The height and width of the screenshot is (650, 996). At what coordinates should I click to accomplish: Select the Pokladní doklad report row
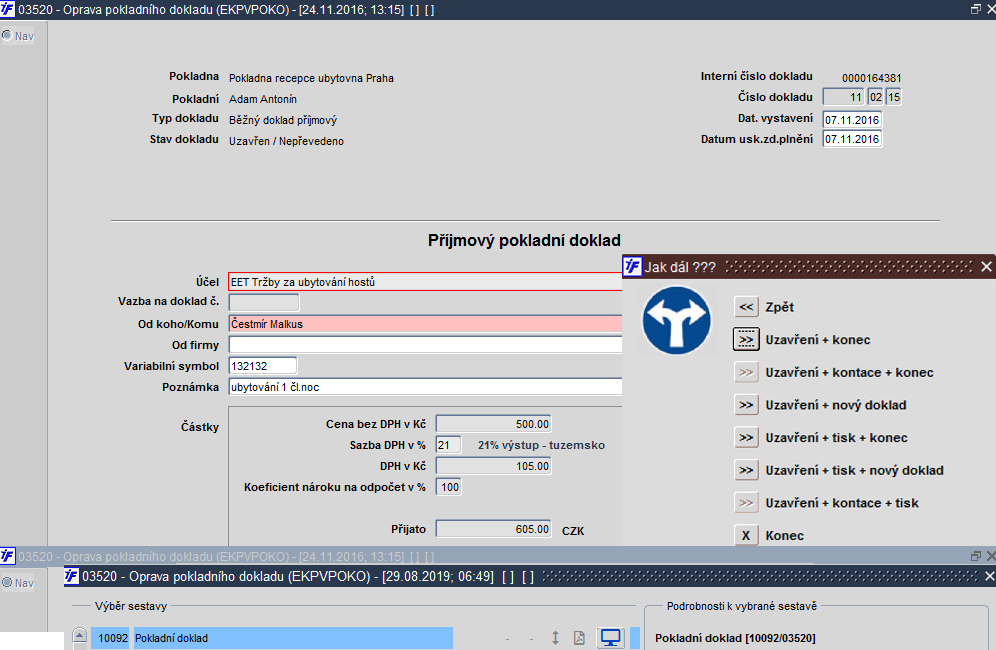[x=272, y=638]
